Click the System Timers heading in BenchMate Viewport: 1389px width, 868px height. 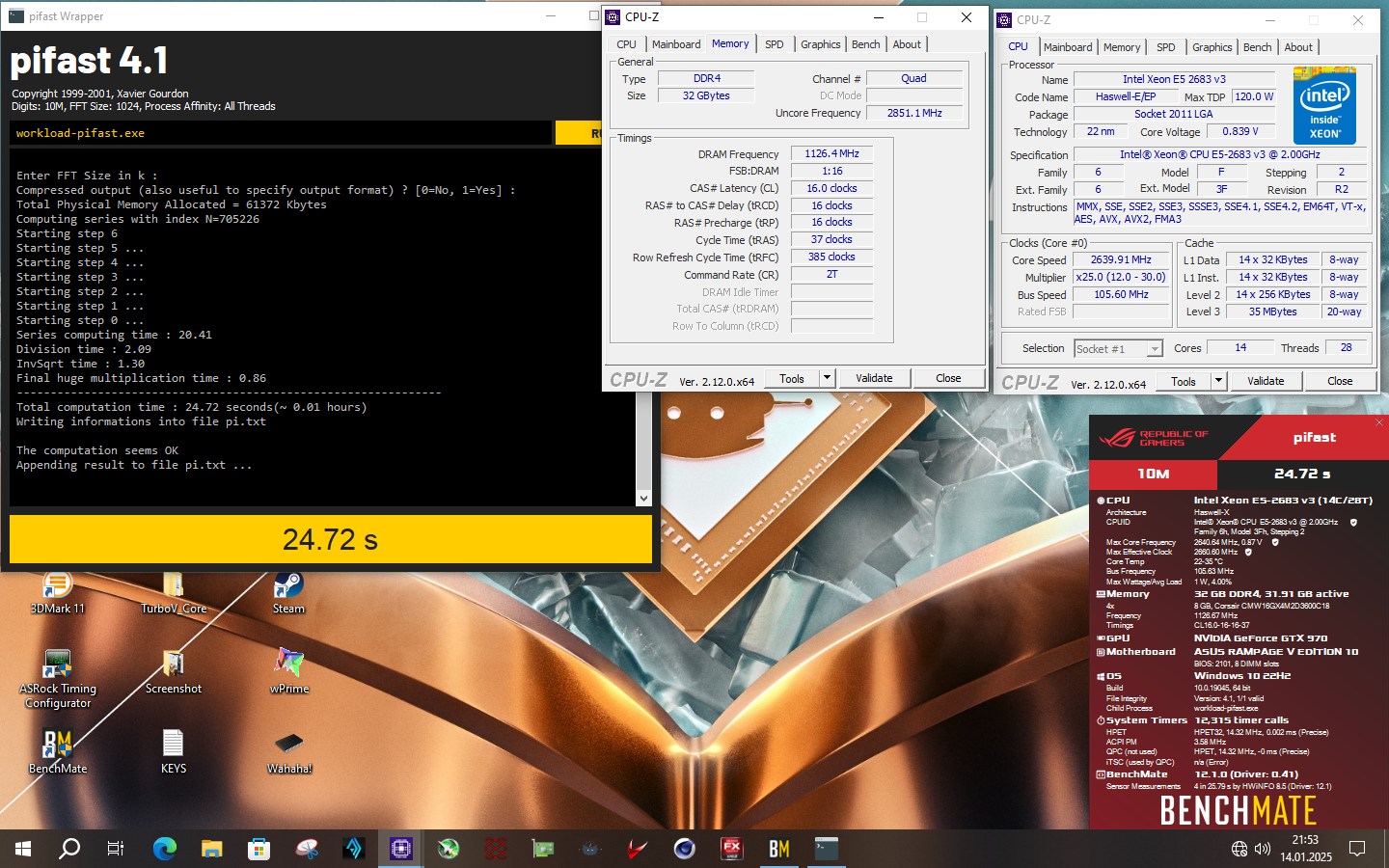click(1147, 720)
